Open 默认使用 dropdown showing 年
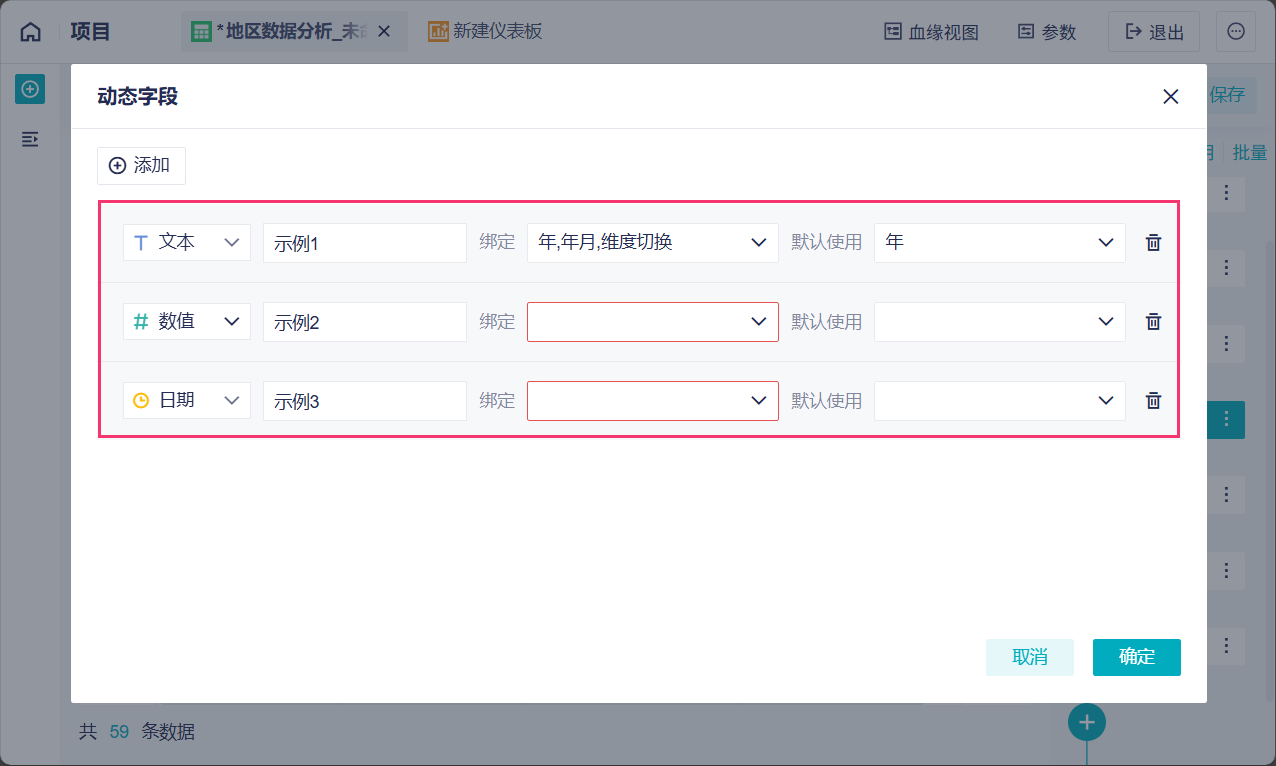This screenshot has height=766, width=1276. click(x=1000, y=243)
